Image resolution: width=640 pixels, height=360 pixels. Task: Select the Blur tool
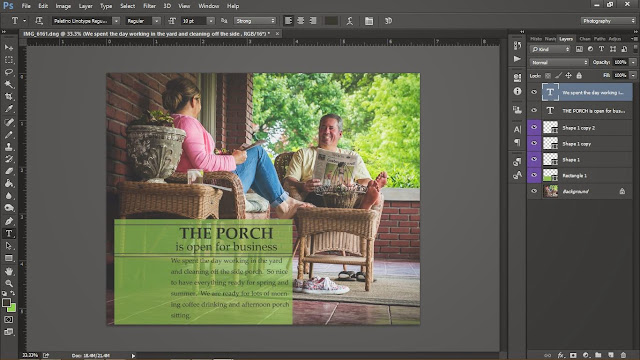pyautogui.click(x=9, y=196)
